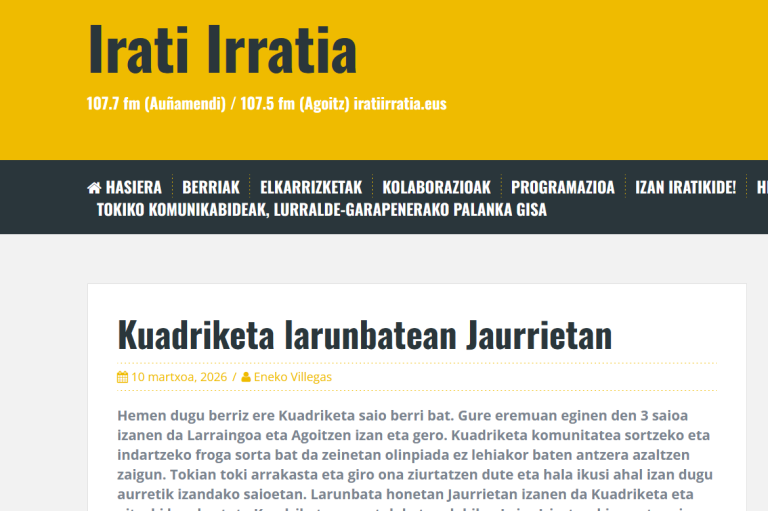Image resolution: width=768 pixels, height=511 pixels.
Task: Open the ELKARRIZKETAK menu item
Action: pos(311,187)
